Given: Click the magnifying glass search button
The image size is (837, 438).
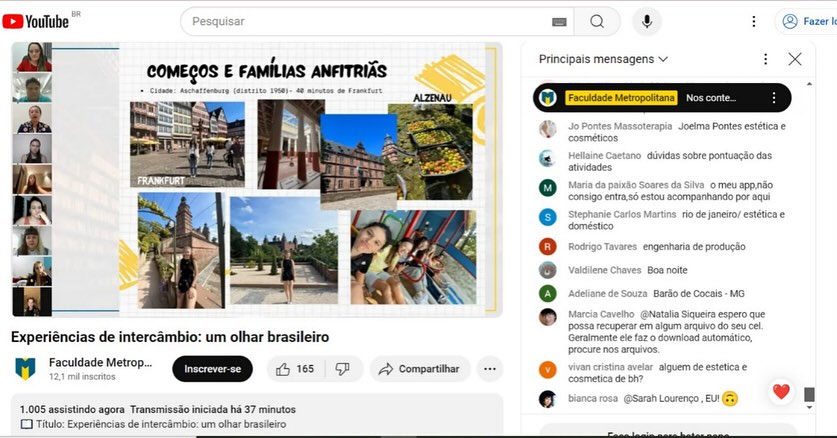Looking at the screenshot, I should (597, 21).
